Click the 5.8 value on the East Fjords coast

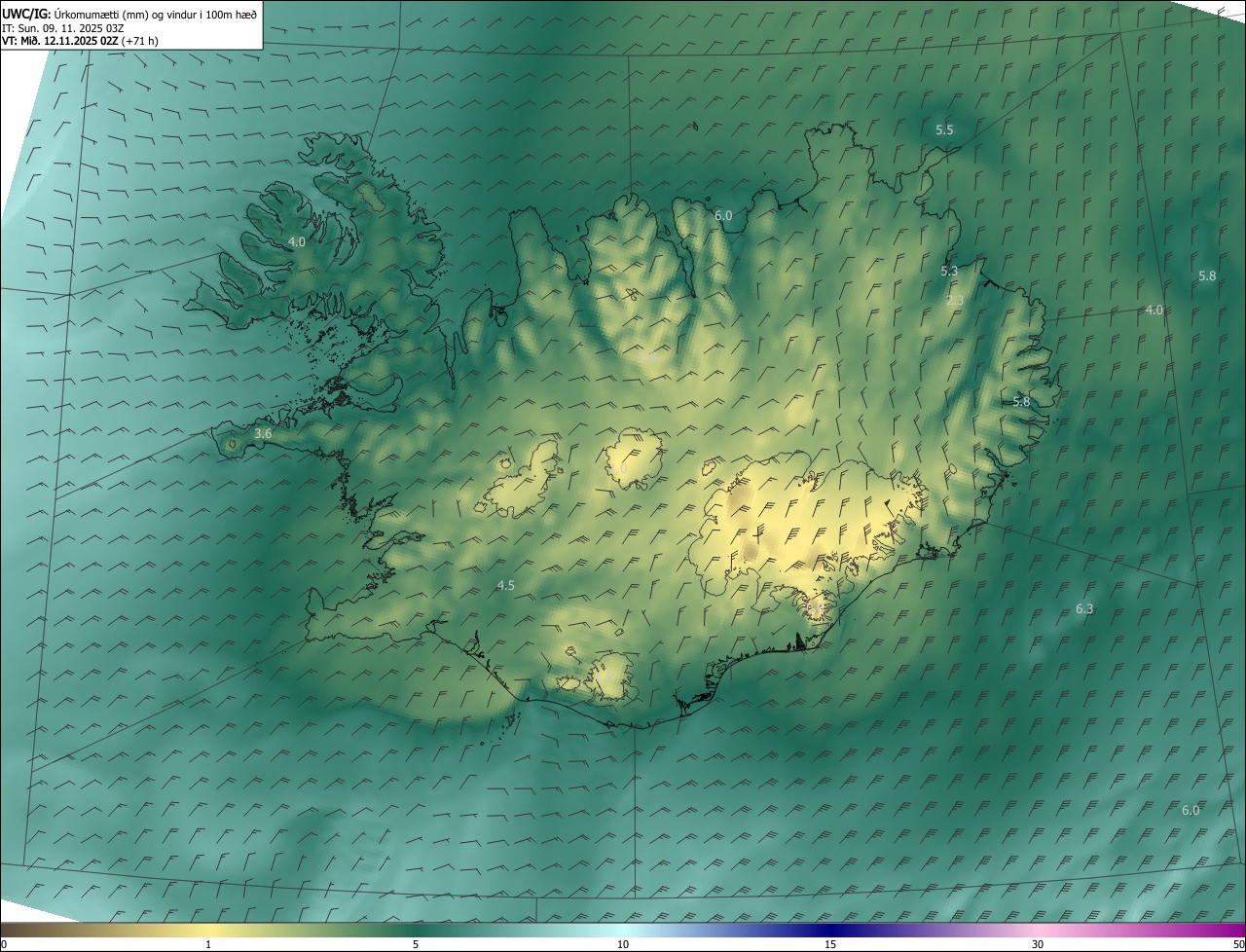1021,401
